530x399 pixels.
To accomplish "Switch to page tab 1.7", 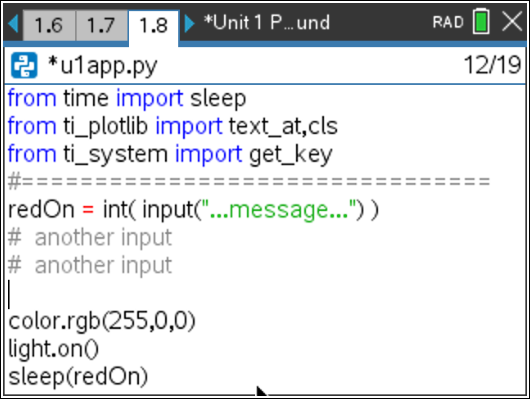I will tap(101, 25).
